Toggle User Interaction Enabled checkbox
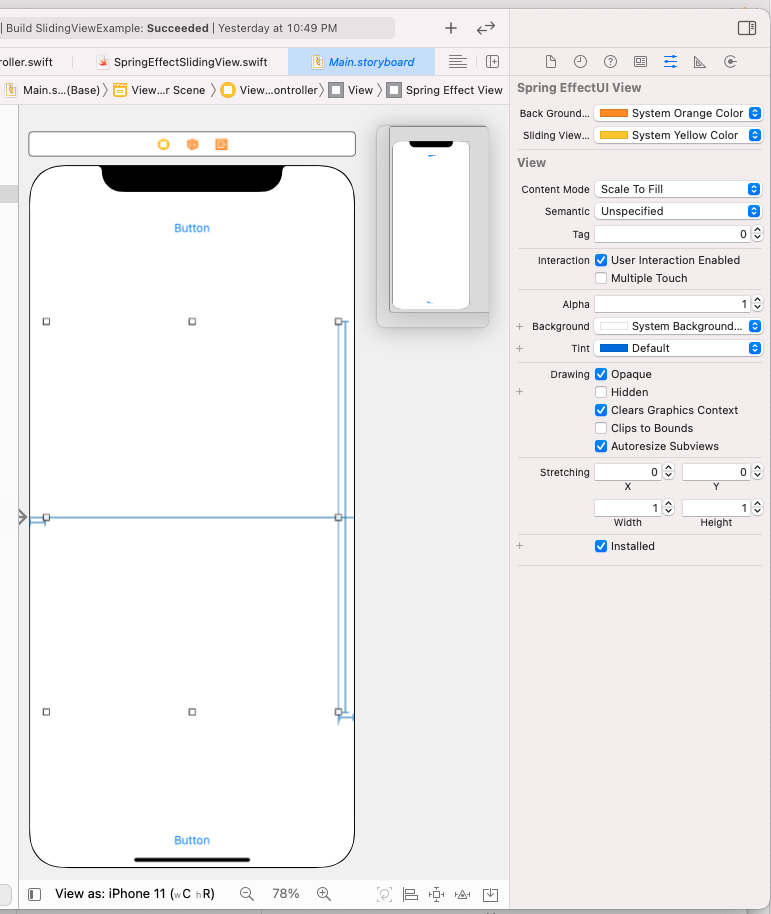The width and height of the screenshot is (771, 914). (601, 260)
